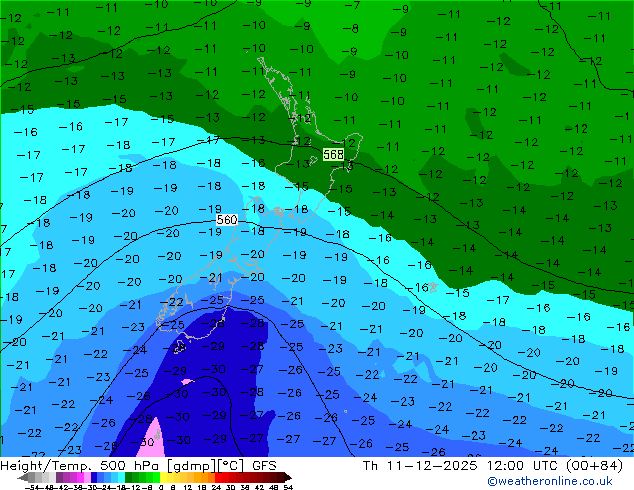Pick the bright yellow swatch in temperature legend
The width and height of the screenshot is (634, 490).
click(x=163, y=477)
